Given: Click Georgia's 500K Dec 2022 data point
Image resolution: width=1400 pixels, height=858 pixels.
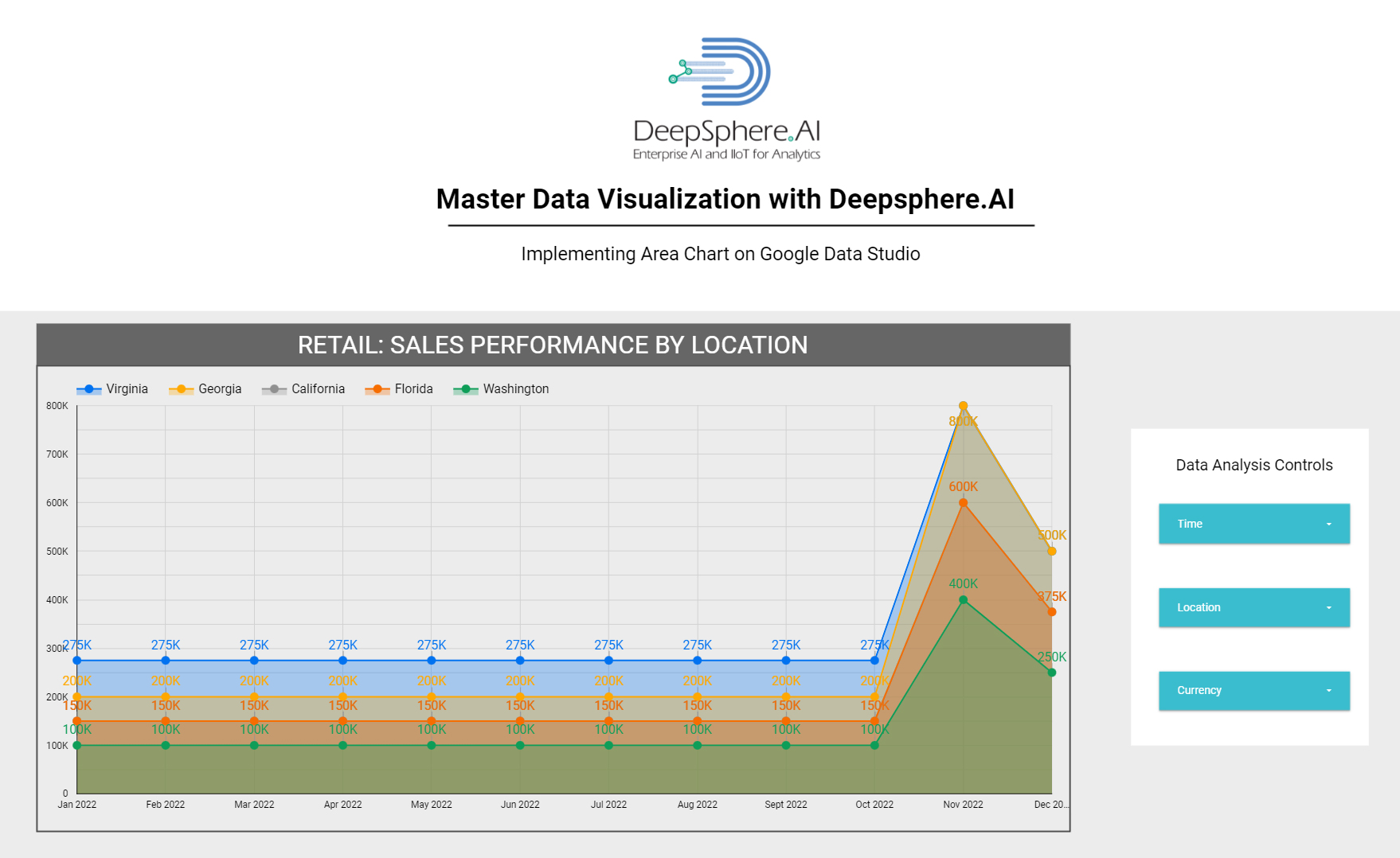Looking at the screenshot, I should (1051, 551).
